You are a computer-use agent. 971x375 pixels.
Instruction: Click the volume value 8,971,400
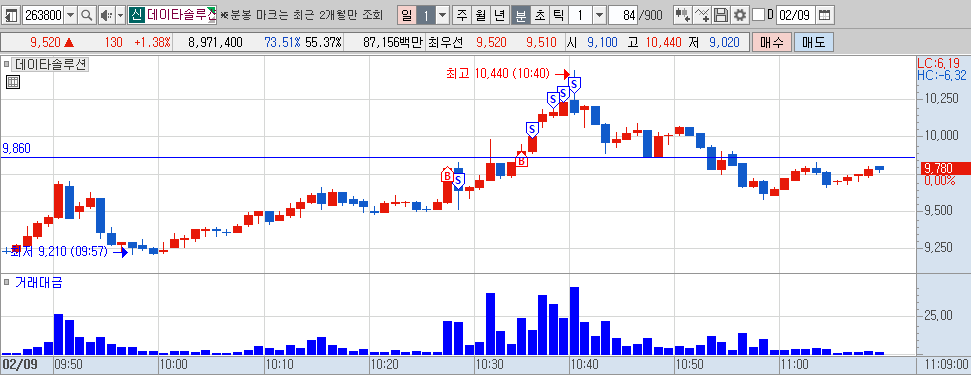click(x=215, y=42)
